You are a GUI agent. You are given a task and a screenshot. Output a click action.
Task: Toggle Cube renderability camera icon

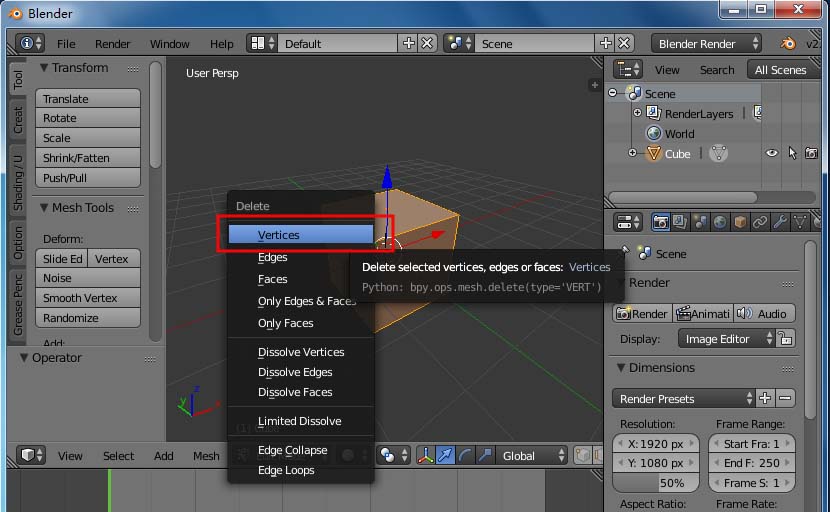(x=811, y=154)
